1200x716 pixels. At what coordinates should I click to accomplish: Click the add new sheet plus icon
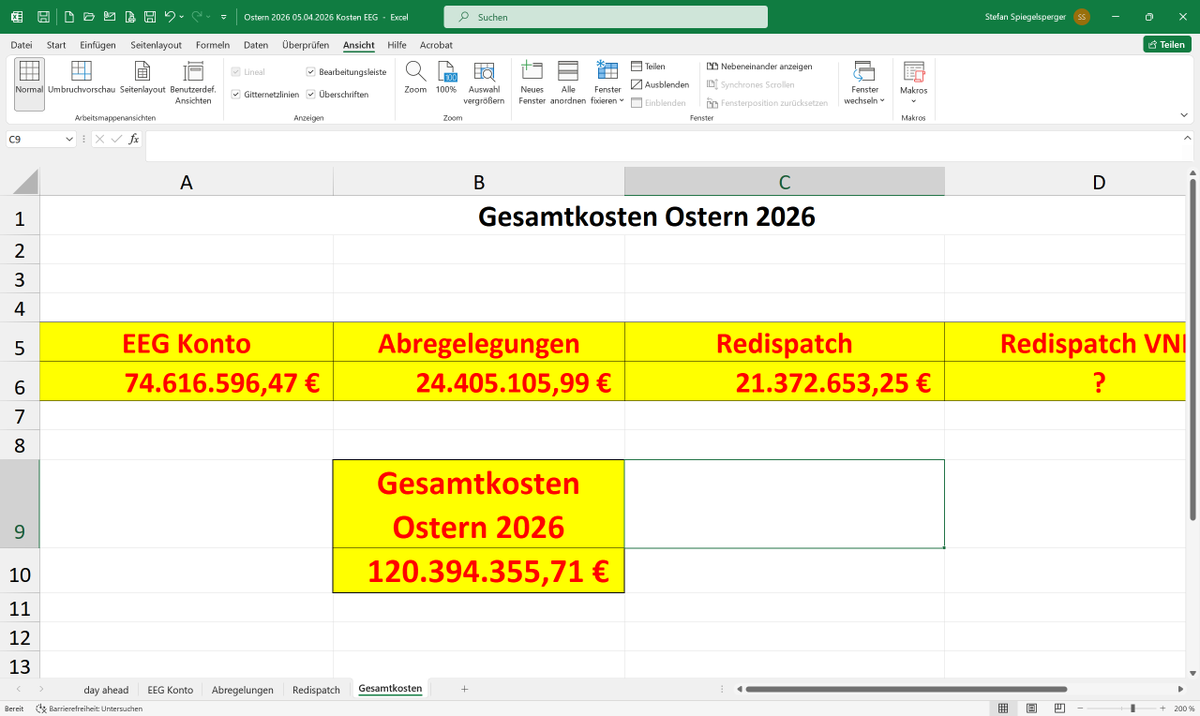464,689
